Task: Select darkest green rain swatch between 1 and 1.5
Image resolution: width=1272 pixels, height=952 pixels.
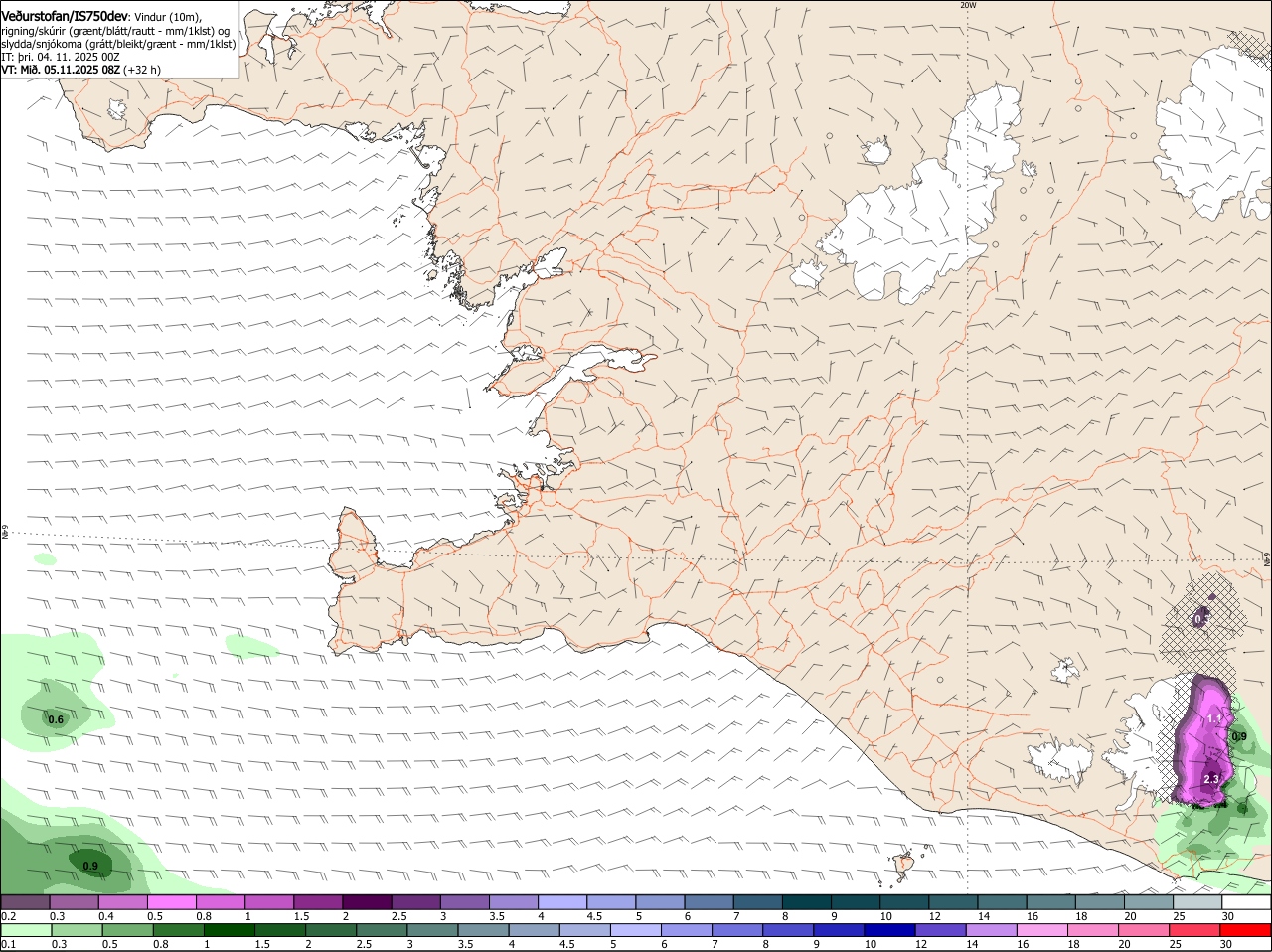Action: (x=228, y=930)
